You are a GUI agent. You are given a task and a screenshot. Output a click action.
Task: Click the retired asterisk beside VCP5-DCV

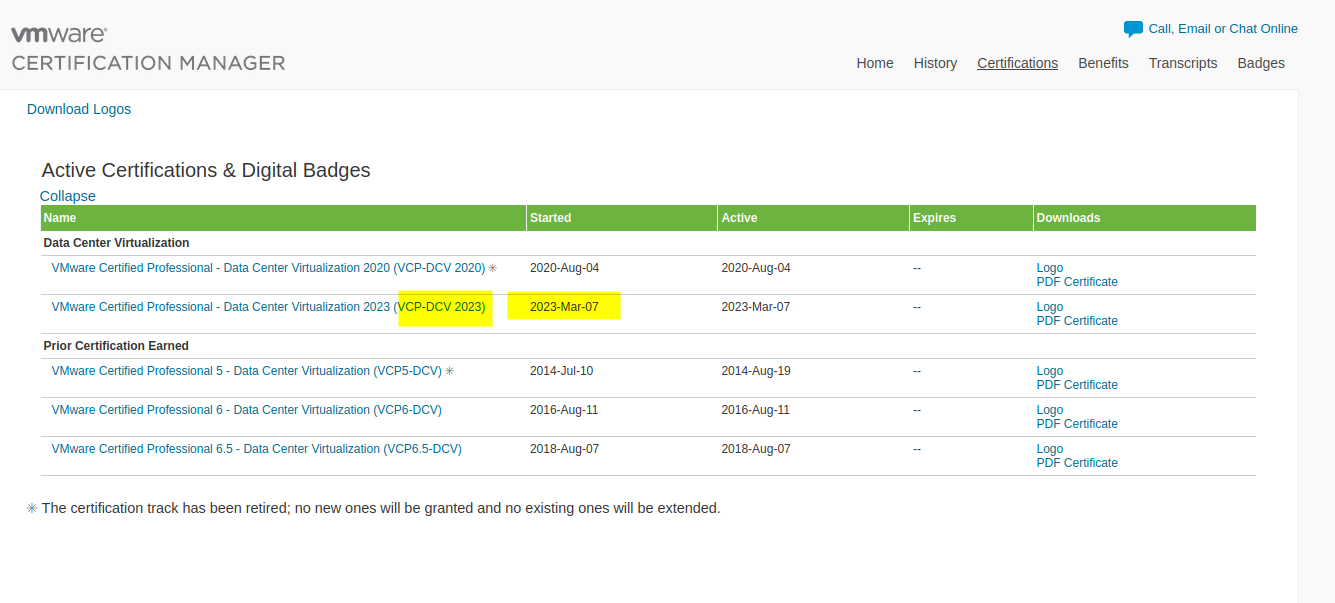pyautogui.click(x=449, y=371)
